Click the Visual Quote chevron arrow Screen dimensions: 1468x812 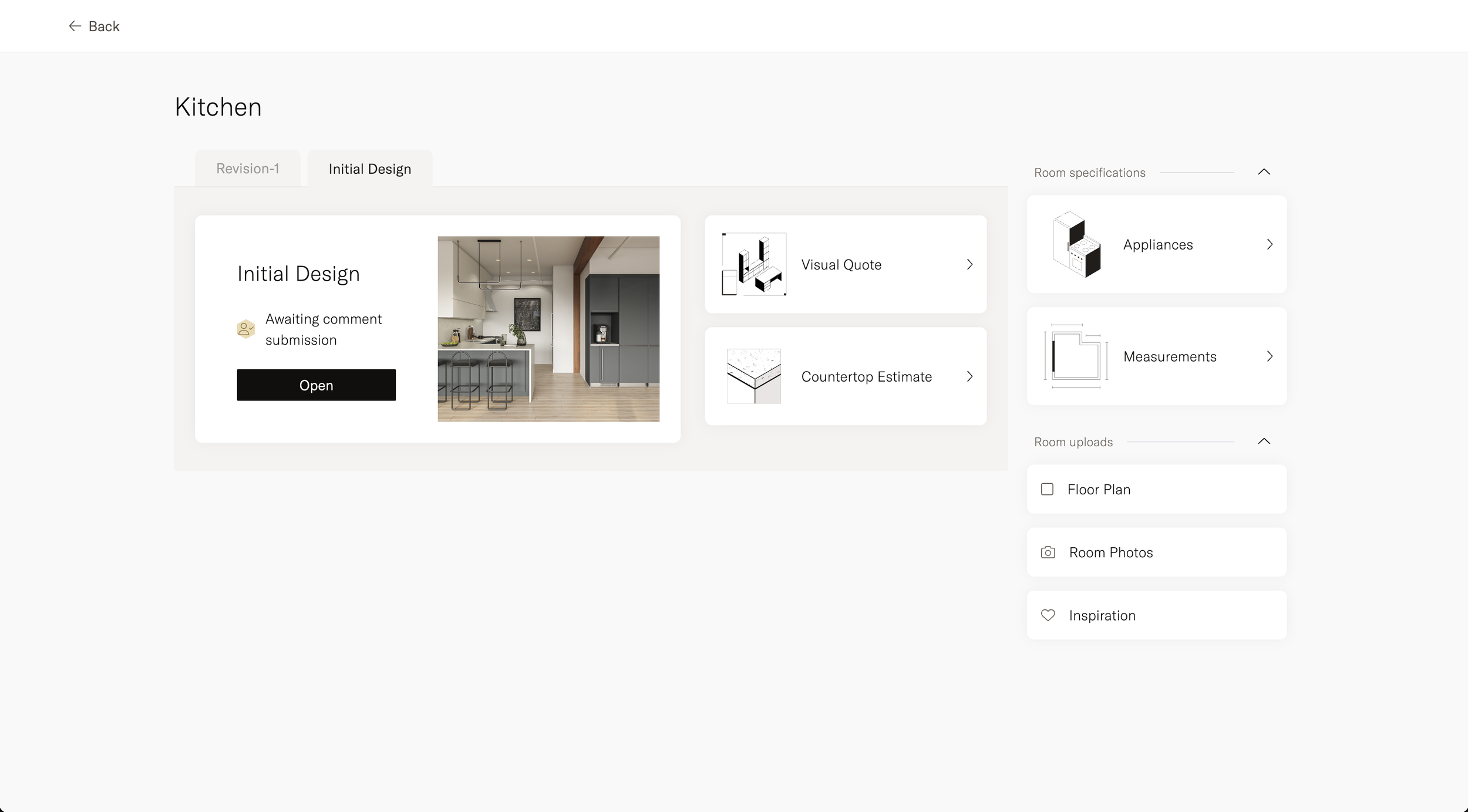[x=969, y=265]
